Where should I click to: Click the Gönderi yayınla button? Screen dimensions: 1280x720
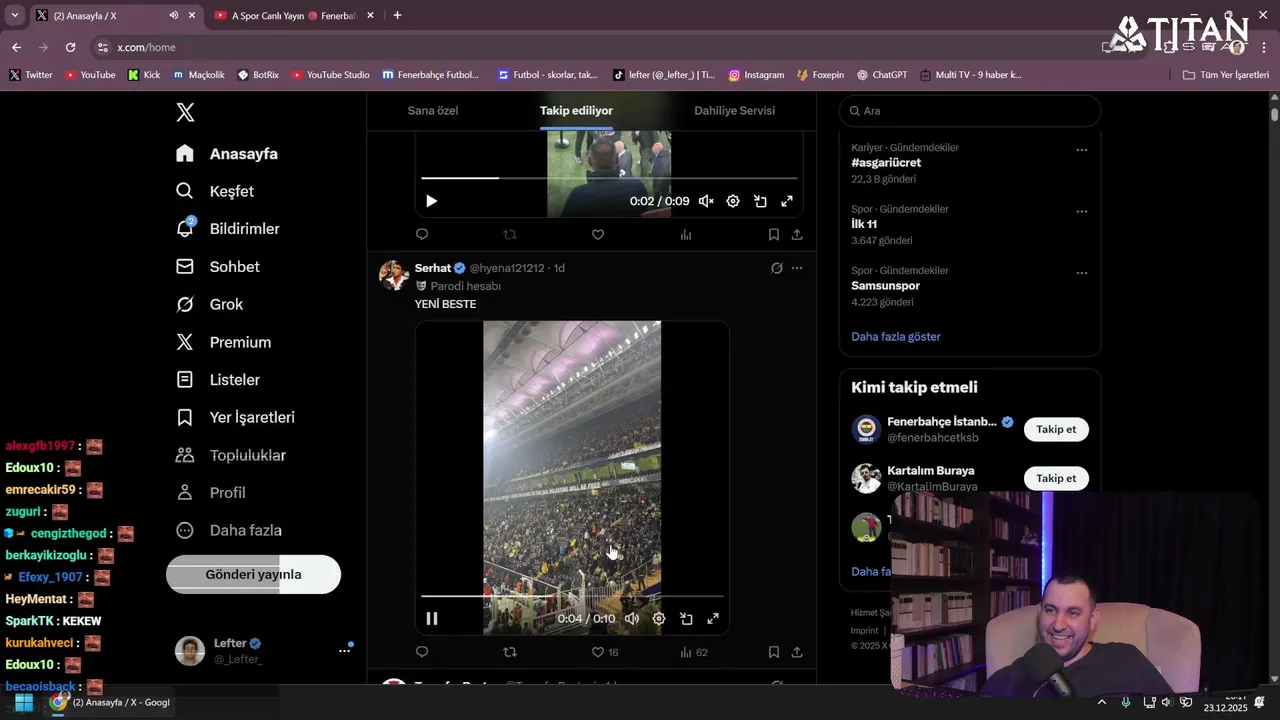[253, 575]
